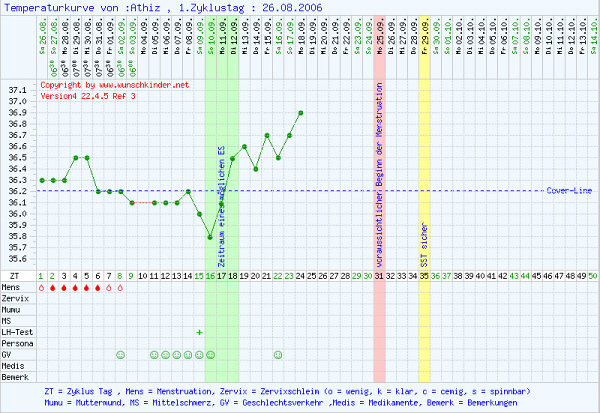Click the filled blood drop on cycle day 4
600x413 pixels.
(75, 287)
